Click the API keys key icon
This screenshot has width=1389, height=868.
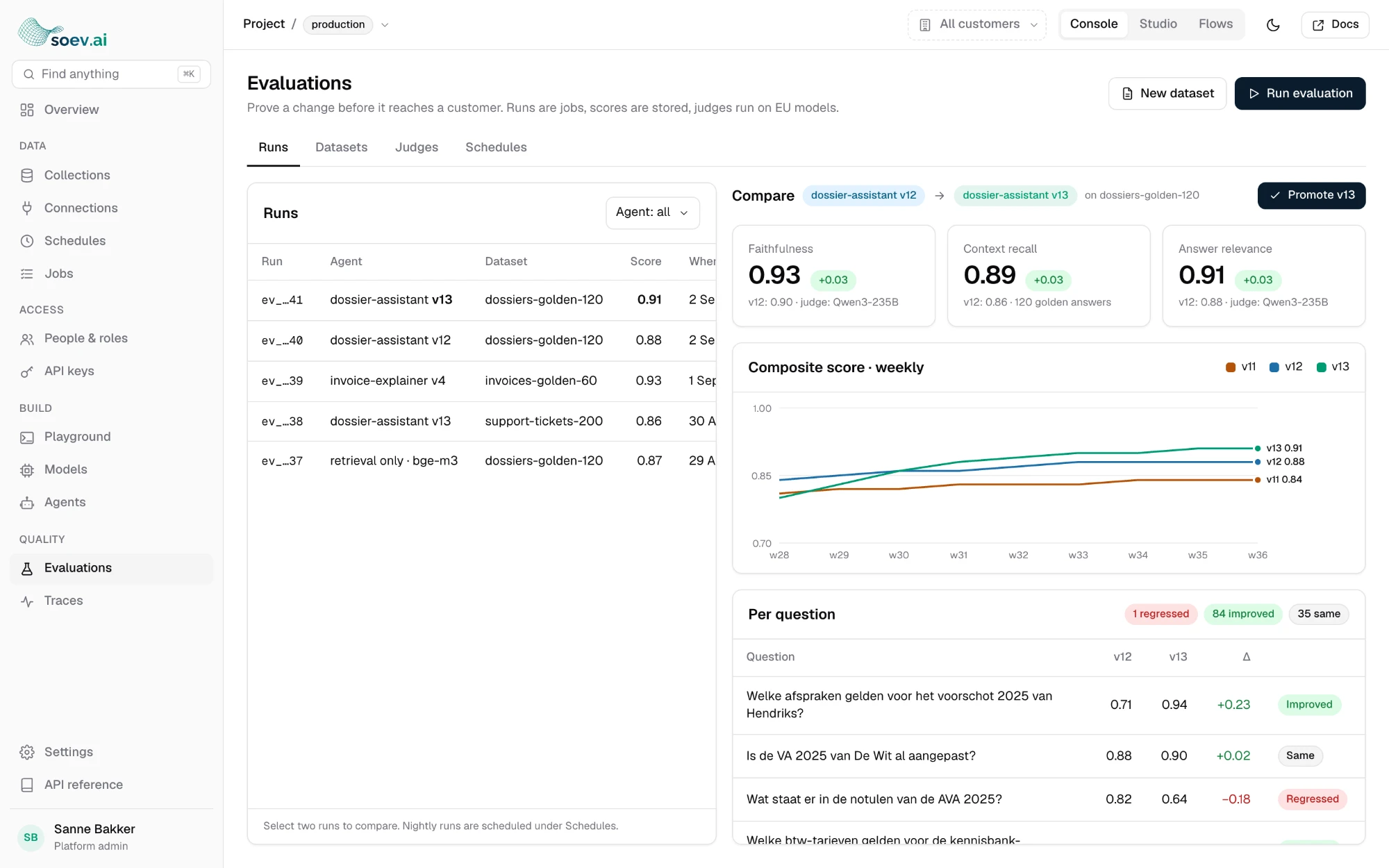[x=27, y=372]
